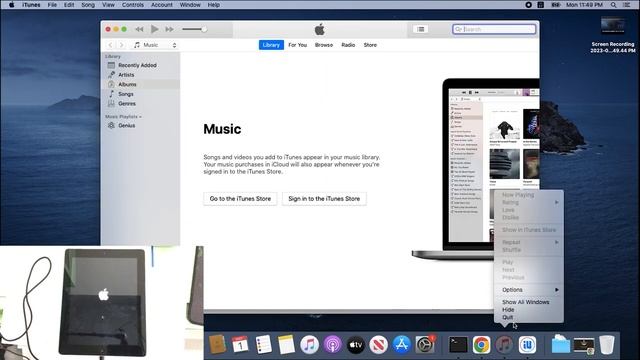Open the Downloads folder in Dock
Screen dimensions: 640x360
click(560, 344)
